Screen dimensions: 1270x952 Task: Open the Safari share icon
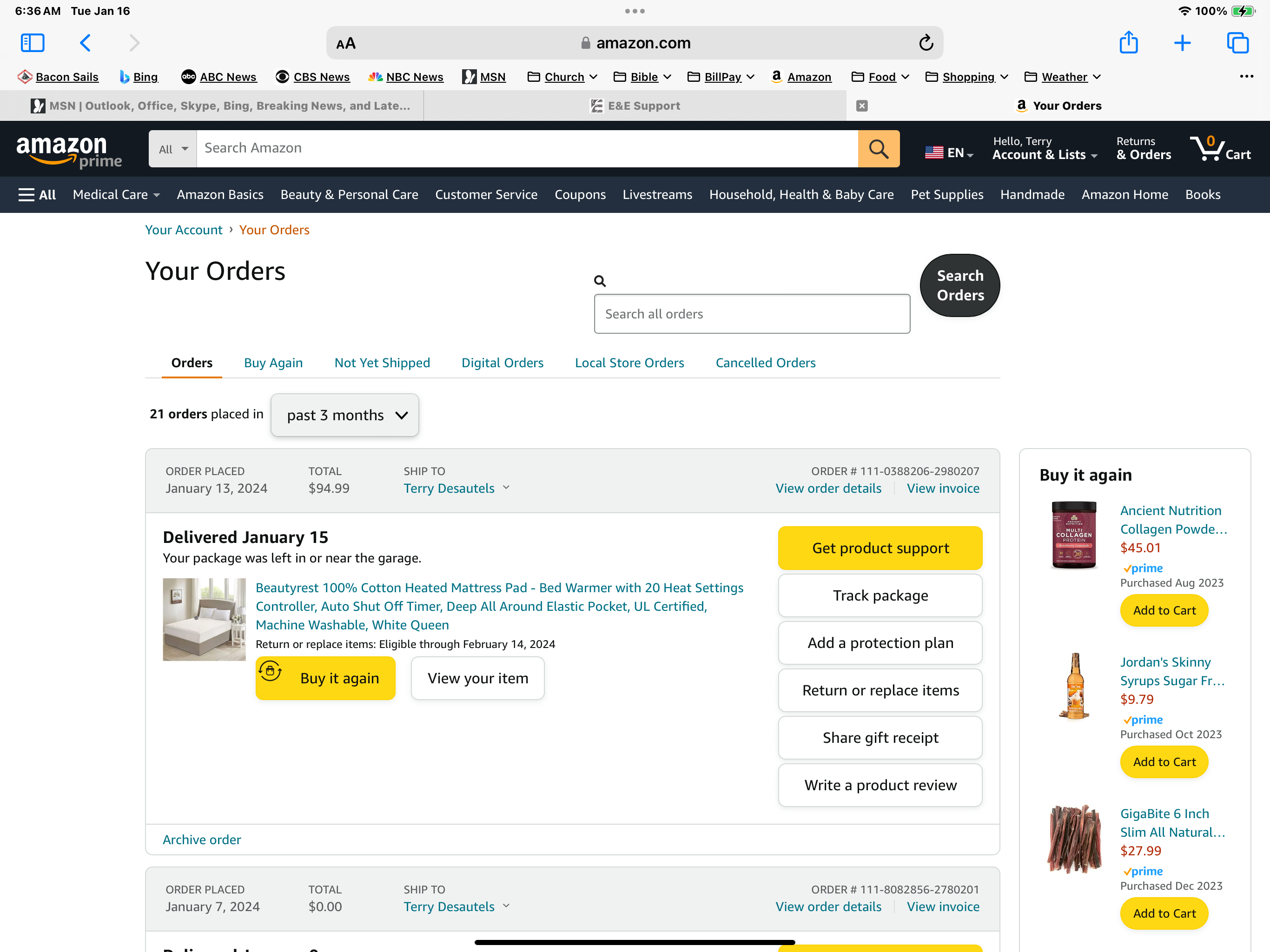1129,42
